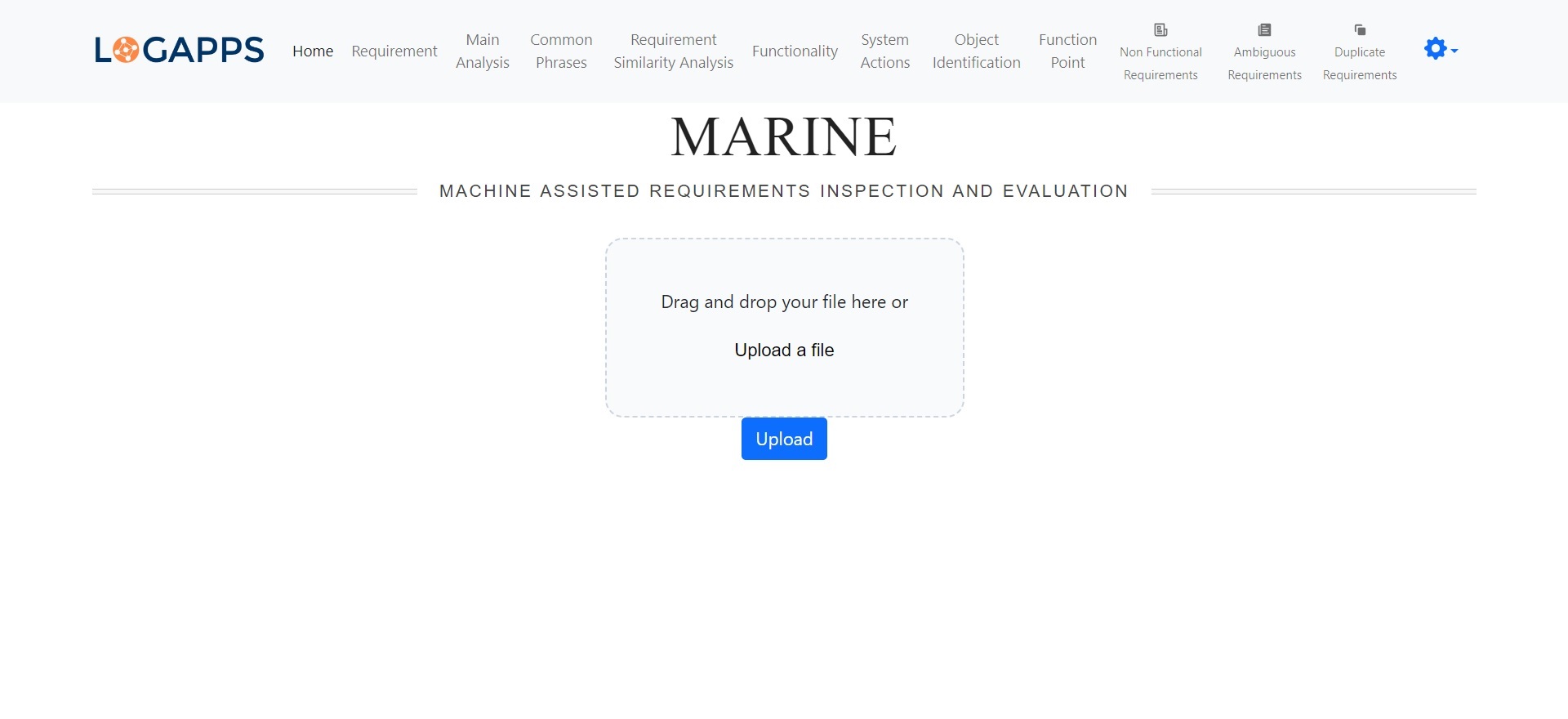Click the Duplicate Requirements label

click(x=1360, y=64)
